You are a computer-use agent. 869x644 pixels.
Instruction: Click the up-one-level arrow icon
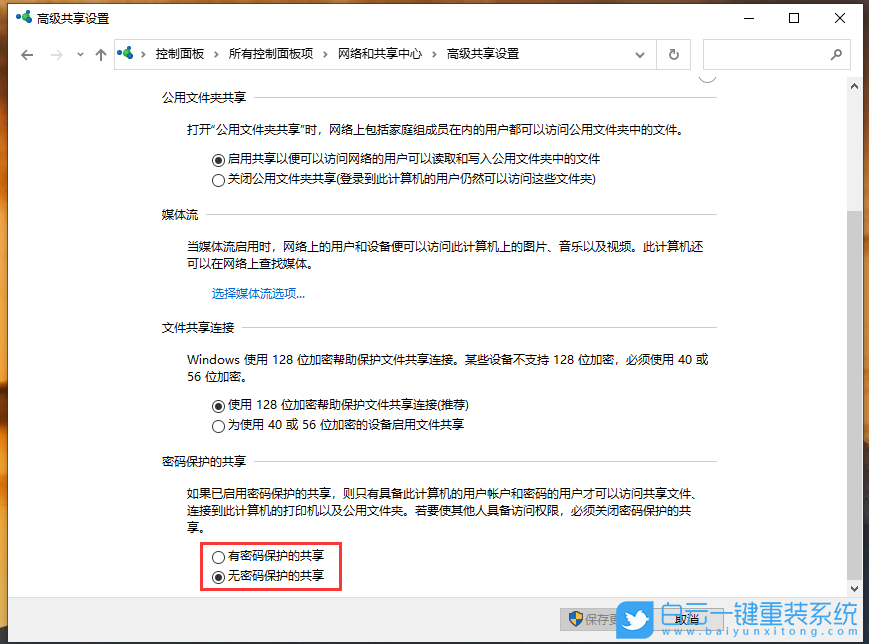[102, 55]
